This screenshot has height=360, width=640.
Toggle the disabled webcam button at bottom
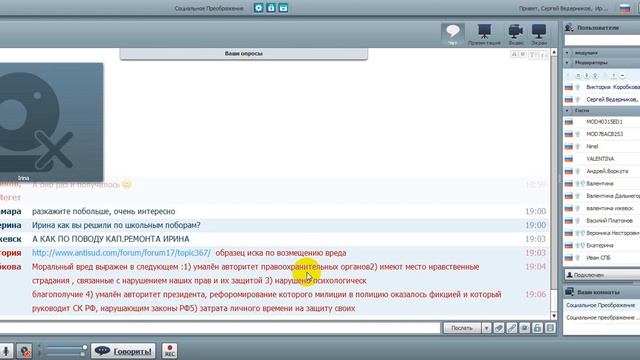pos(24,351)
